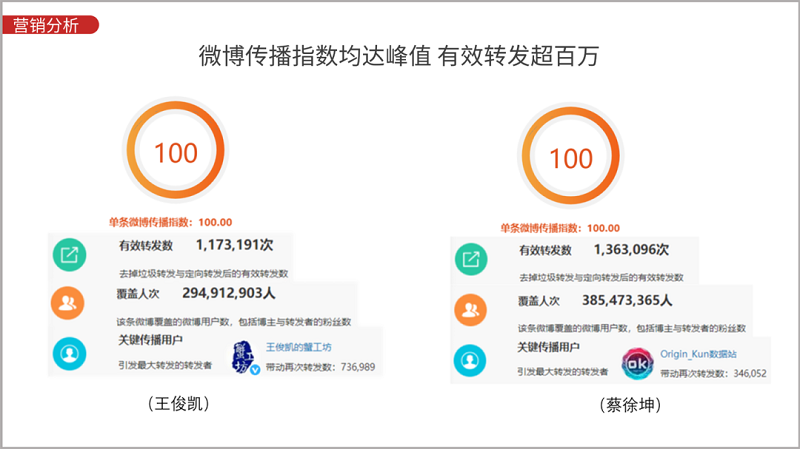Click 有效转发数 label in 王俊凯 panel
The image size is (800, 449).
pos(146,245)
